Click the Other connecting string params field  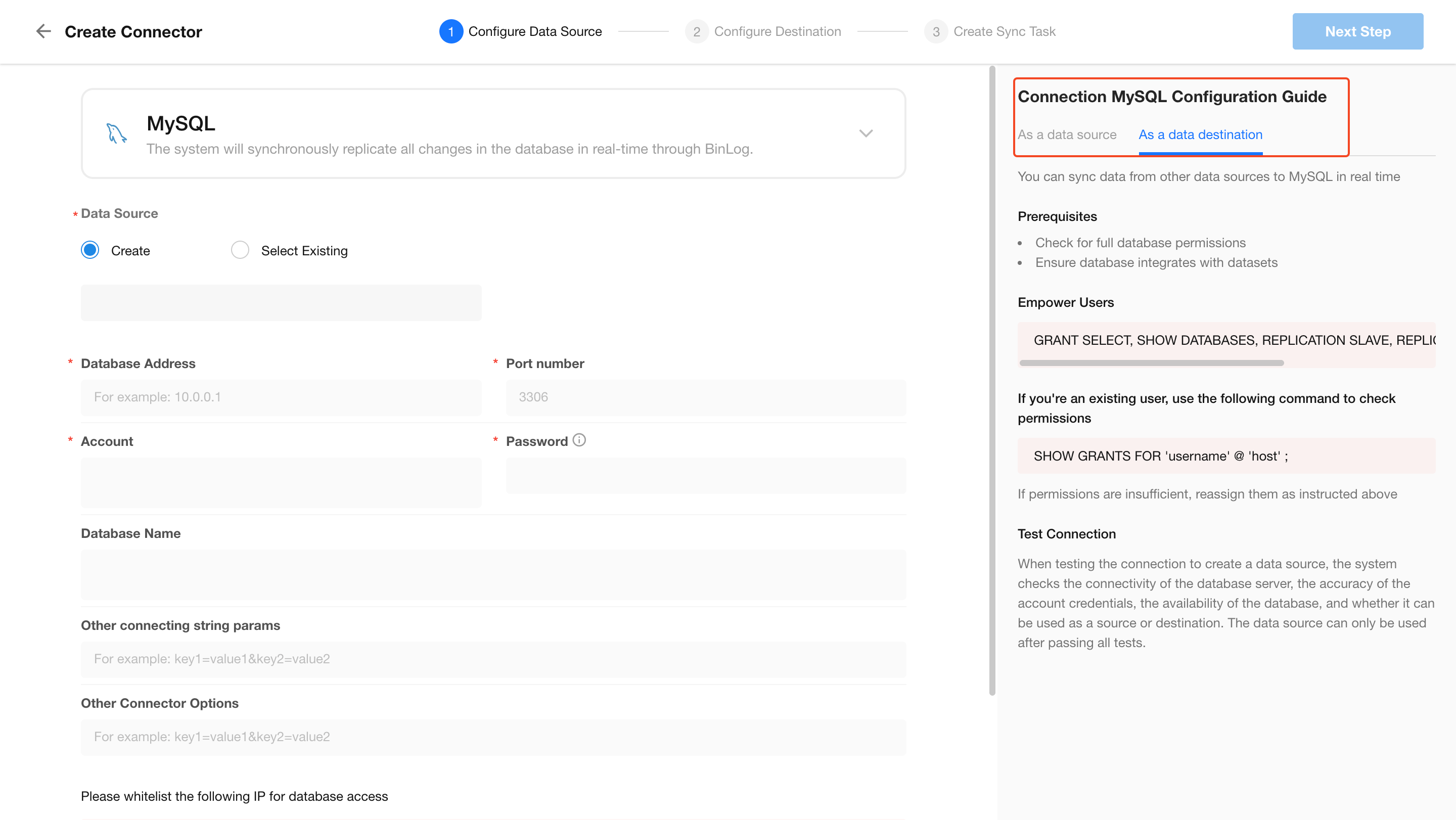[x=493, y=659]
